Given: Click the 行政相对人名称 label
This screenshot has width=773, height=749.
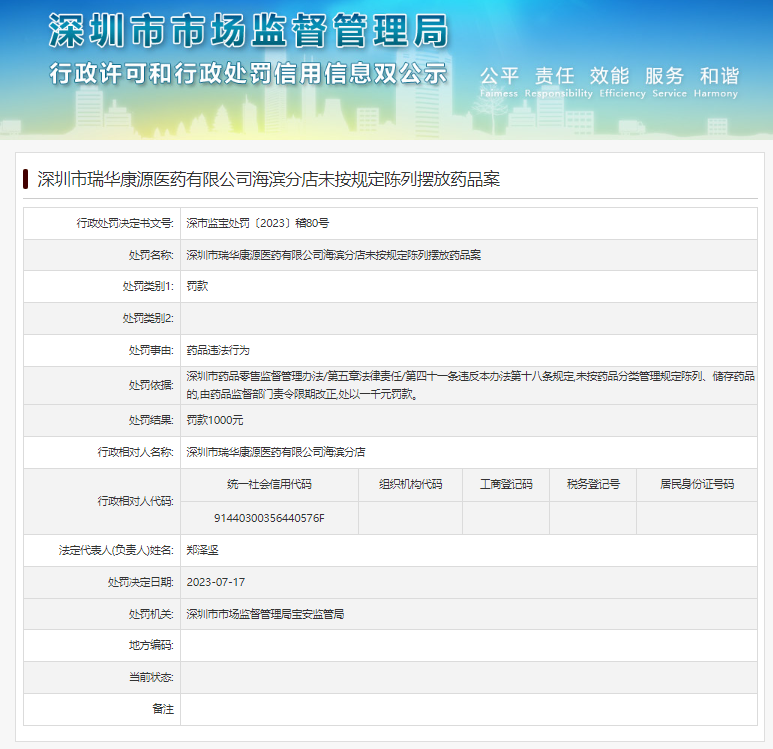Looking at the screenshot, I should (136, 452).
